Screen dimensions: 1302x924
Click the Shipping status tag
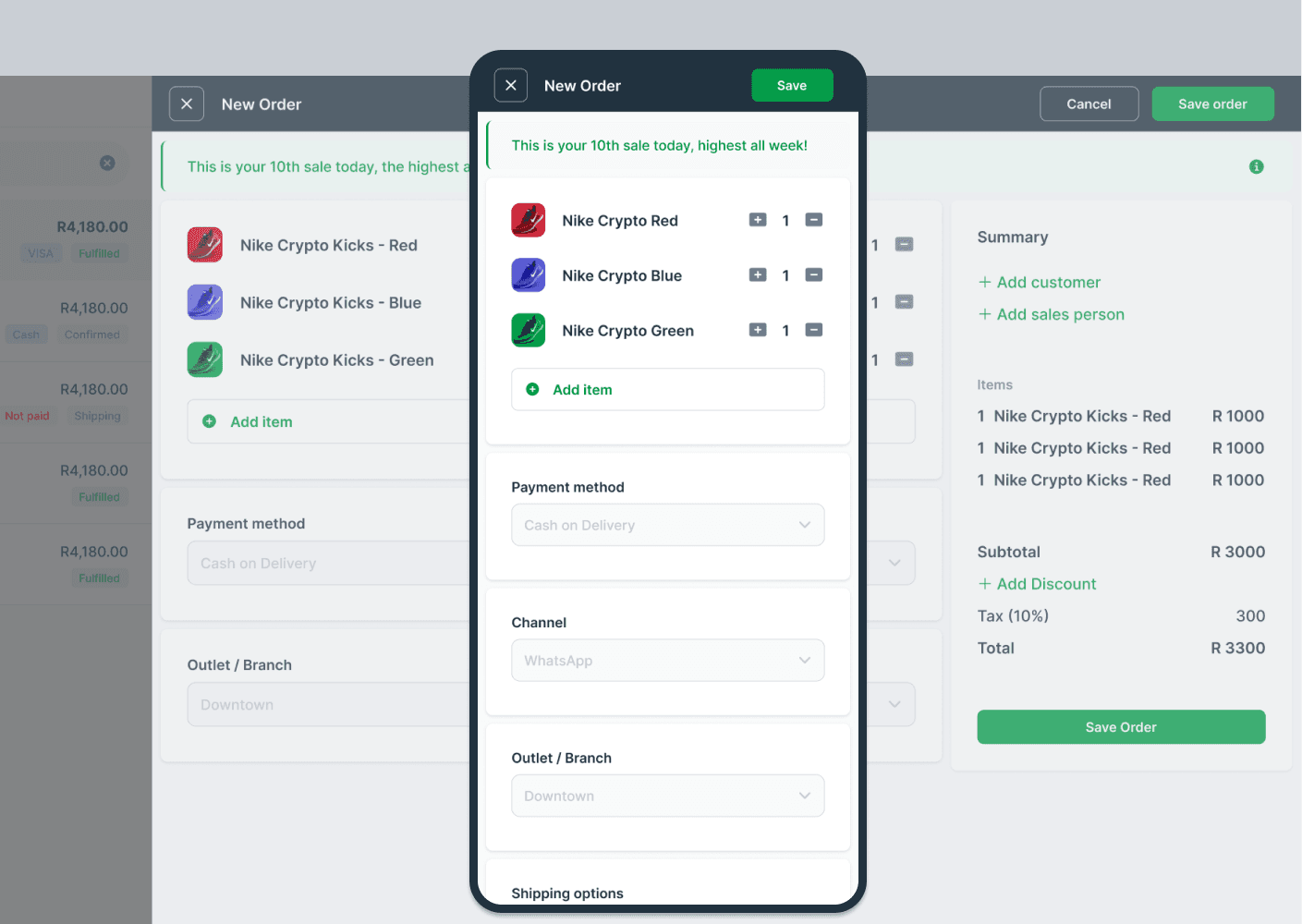(98, 416)
